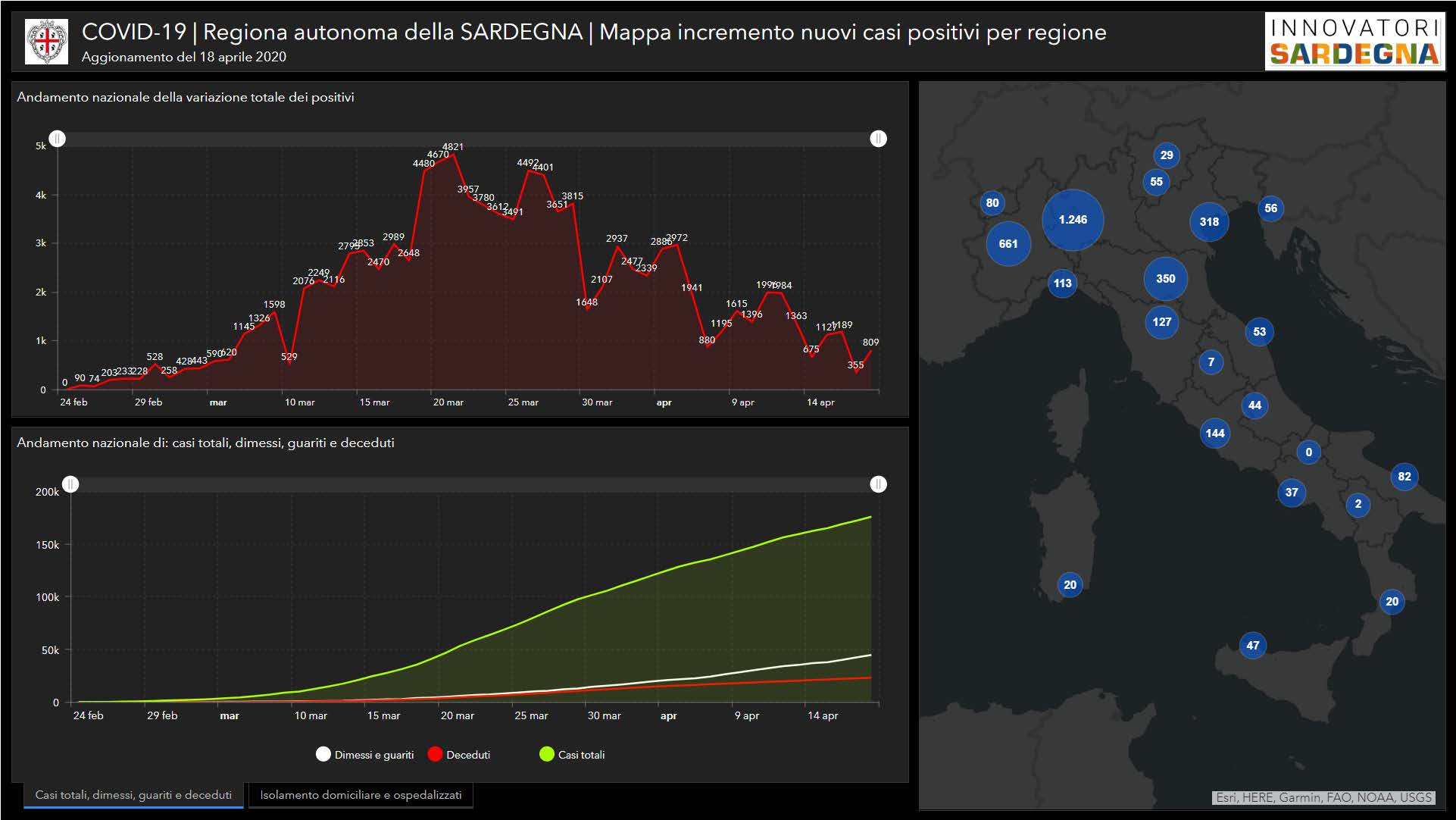Click the Veneto 318 map bubble
Viewport: 1456px width, 820px height.
[x=1209, y=222]
